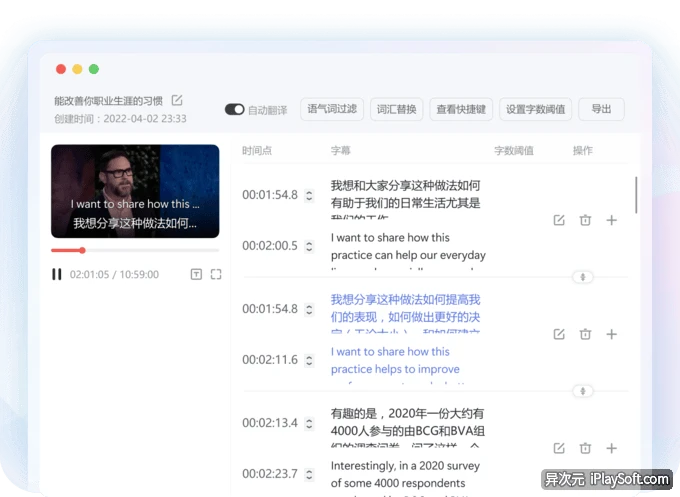This screenshot has width=680, height=497.
Task: Add a subtitle after the first block
Action: (x=611, y=220)
